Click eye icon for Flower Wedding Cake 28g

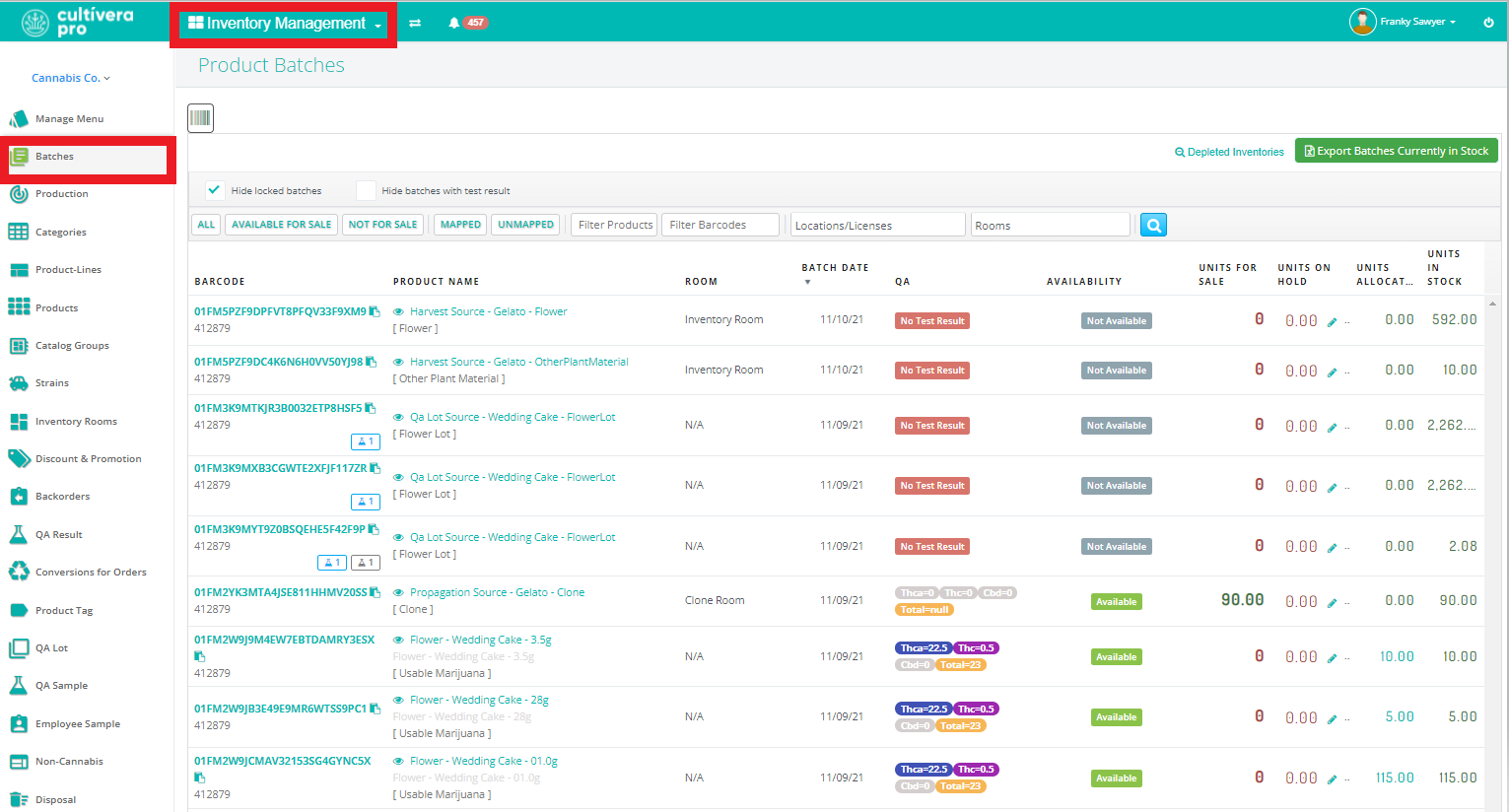pyautogui.click(x=398, y=701)
